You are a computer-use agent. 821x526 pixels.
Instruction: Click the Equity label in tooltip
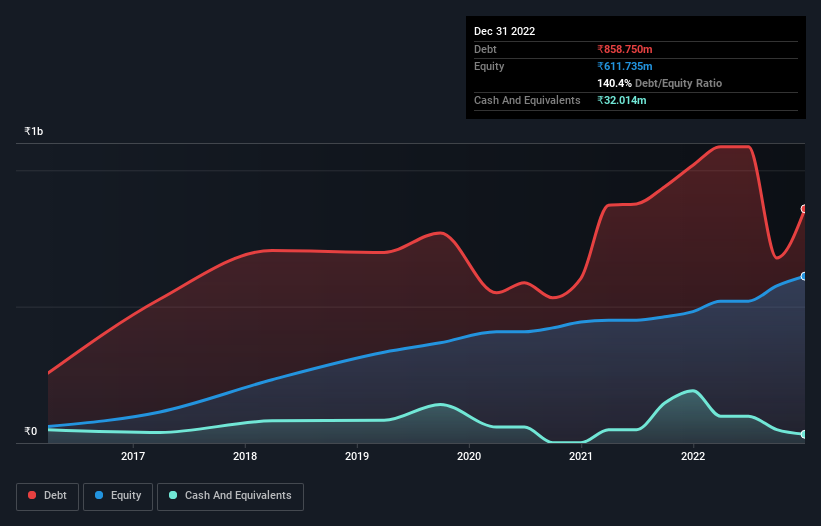pyautogui.click(x=489, y=66)
